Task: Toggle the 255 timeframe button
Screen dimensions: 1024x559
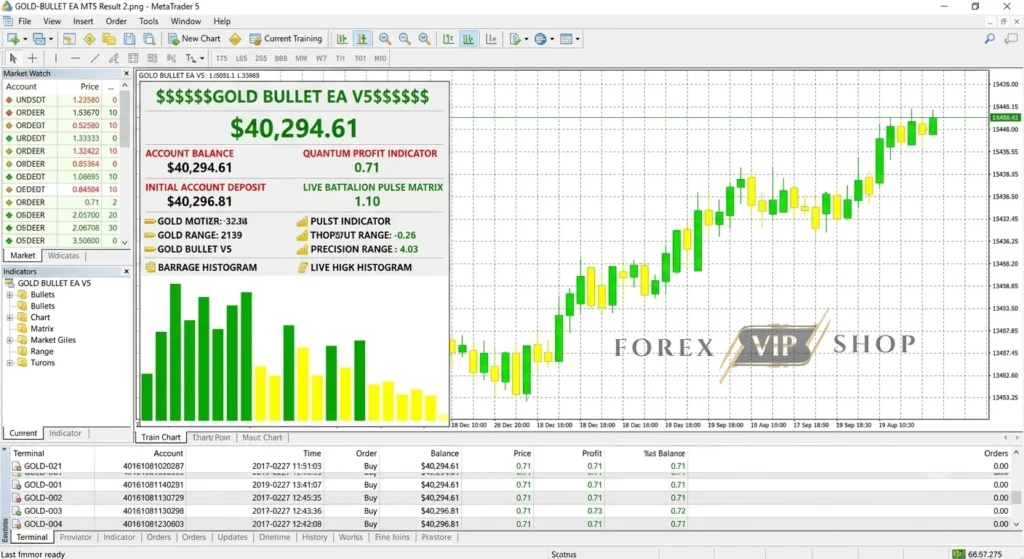Action: click(x=261, y=58)
